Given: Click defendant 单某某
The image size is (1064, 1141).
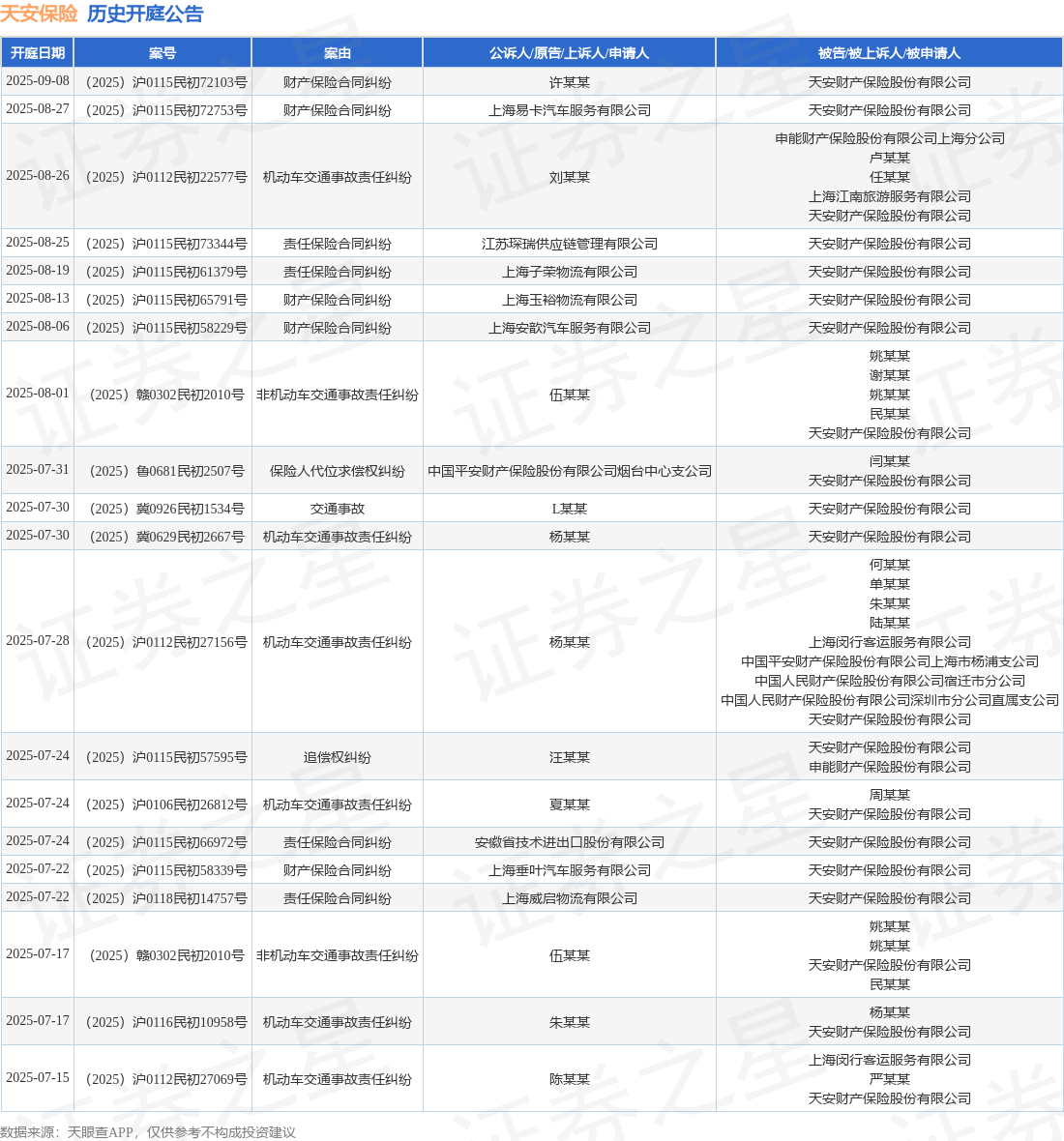Looking at the screenshot, I should click(x=889, y=584).
